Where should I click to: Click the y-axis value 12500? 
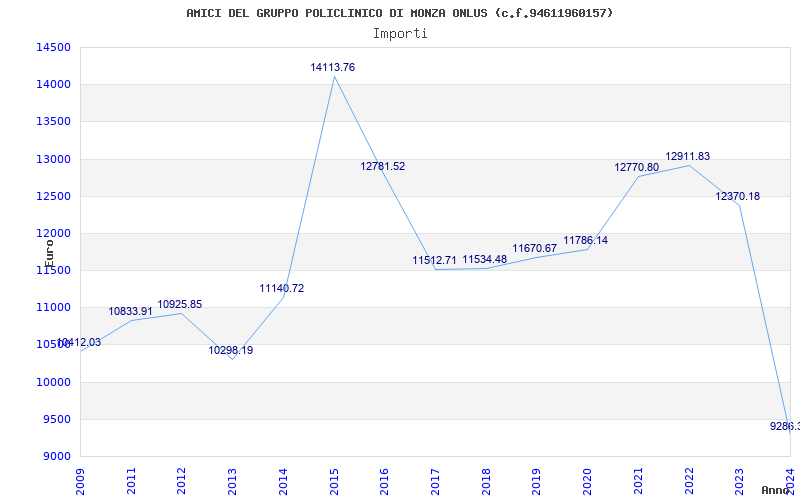pyautogui.click(x=53, y=196)
